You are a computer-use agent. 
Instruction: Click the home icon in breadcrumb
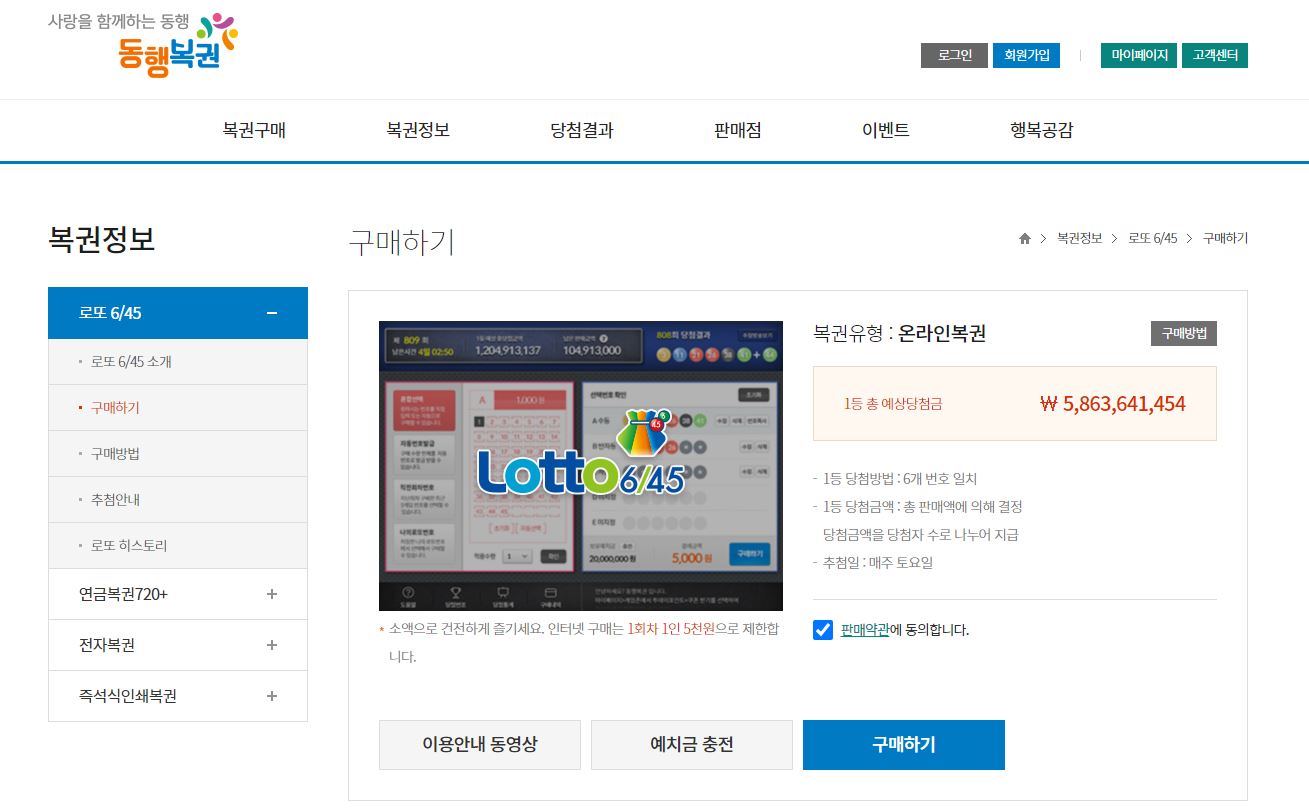1025,238
